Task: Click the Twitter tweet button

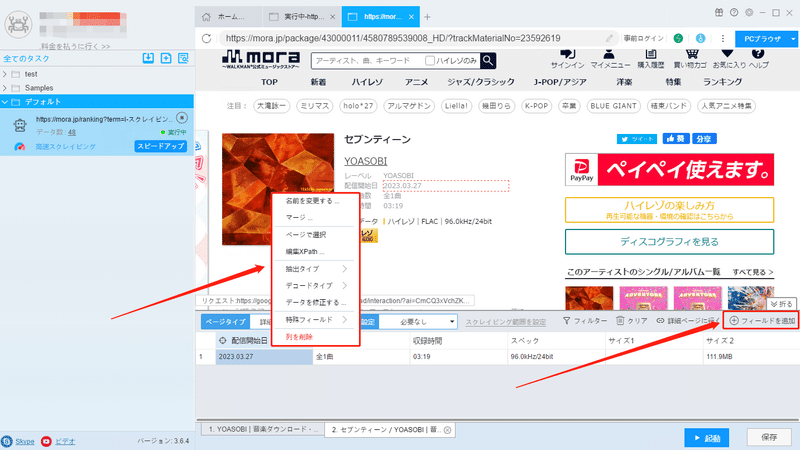Action: (637, 139)
